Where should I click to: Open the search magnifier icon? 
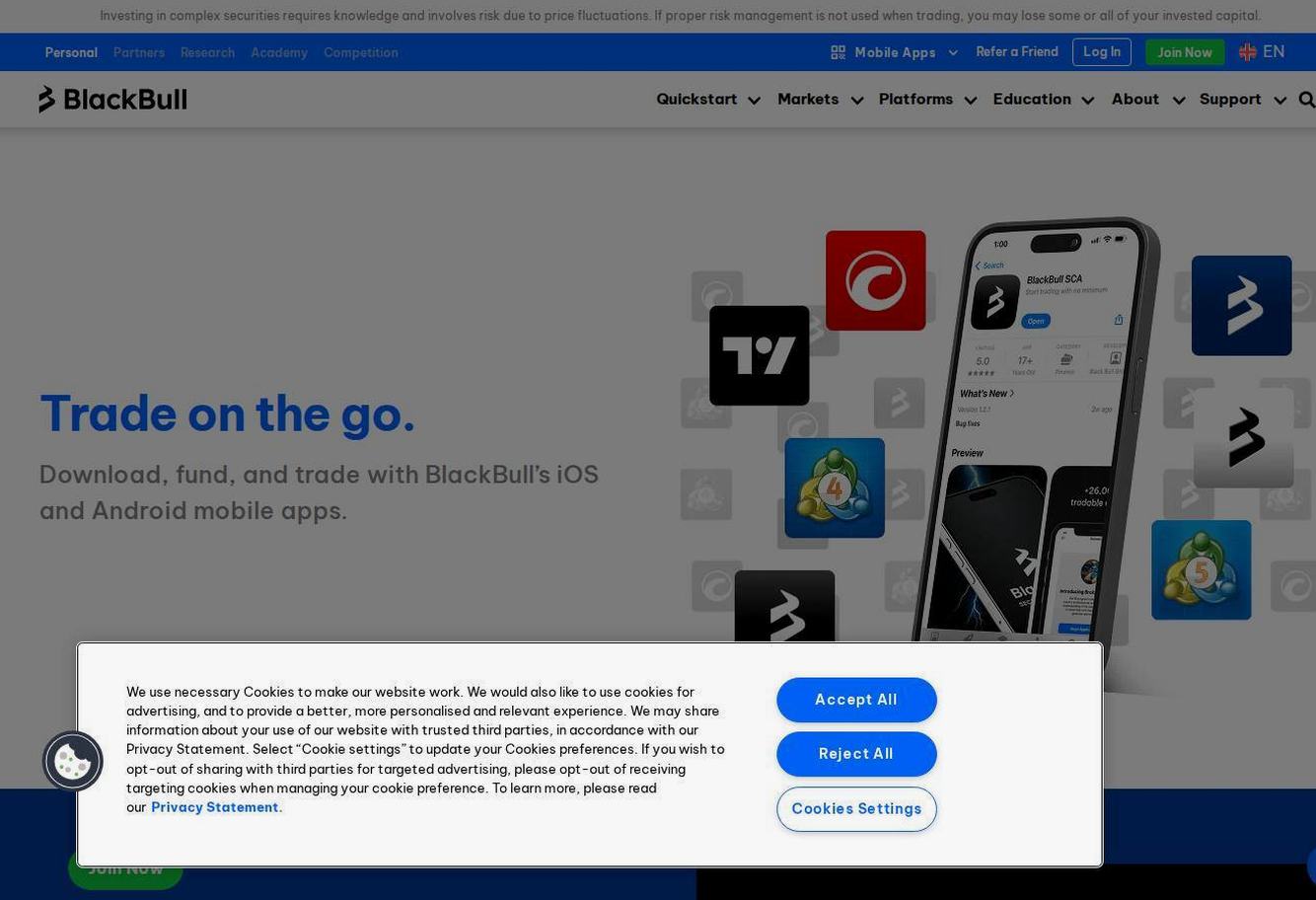click(x=1307, y=100)
